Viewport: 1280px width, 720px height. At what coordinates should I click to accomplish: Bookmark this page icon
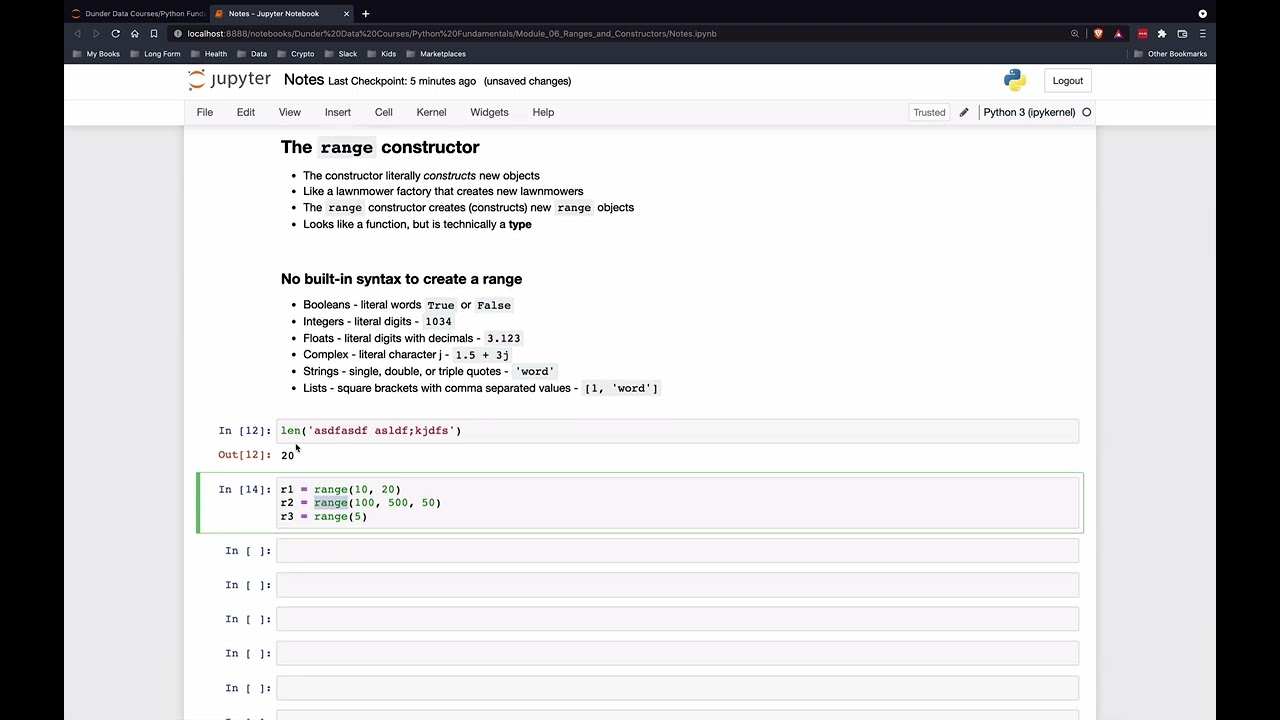153,33
